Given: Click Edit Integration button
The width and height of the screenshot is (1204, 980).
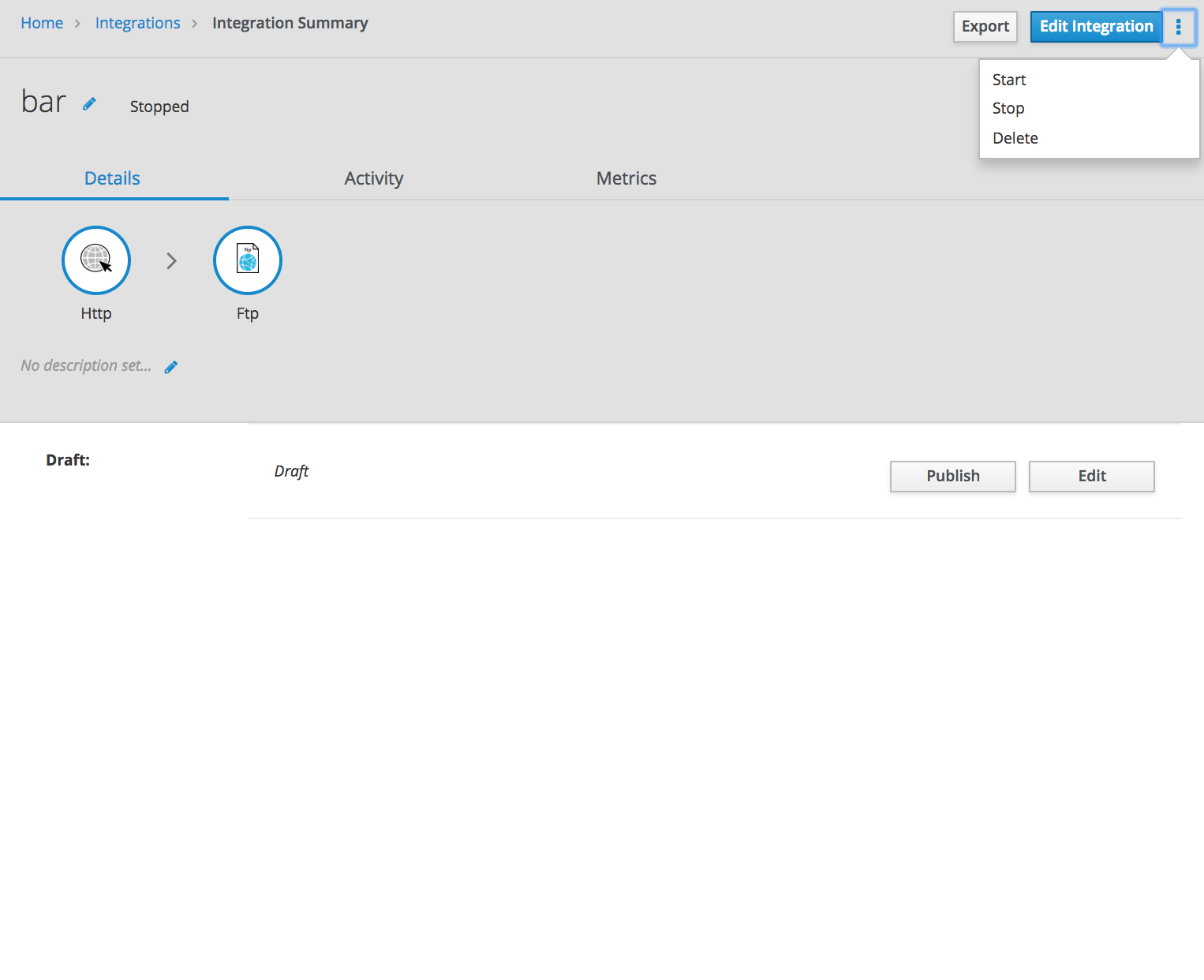Looking at the screenshot, I should 1096,26.
